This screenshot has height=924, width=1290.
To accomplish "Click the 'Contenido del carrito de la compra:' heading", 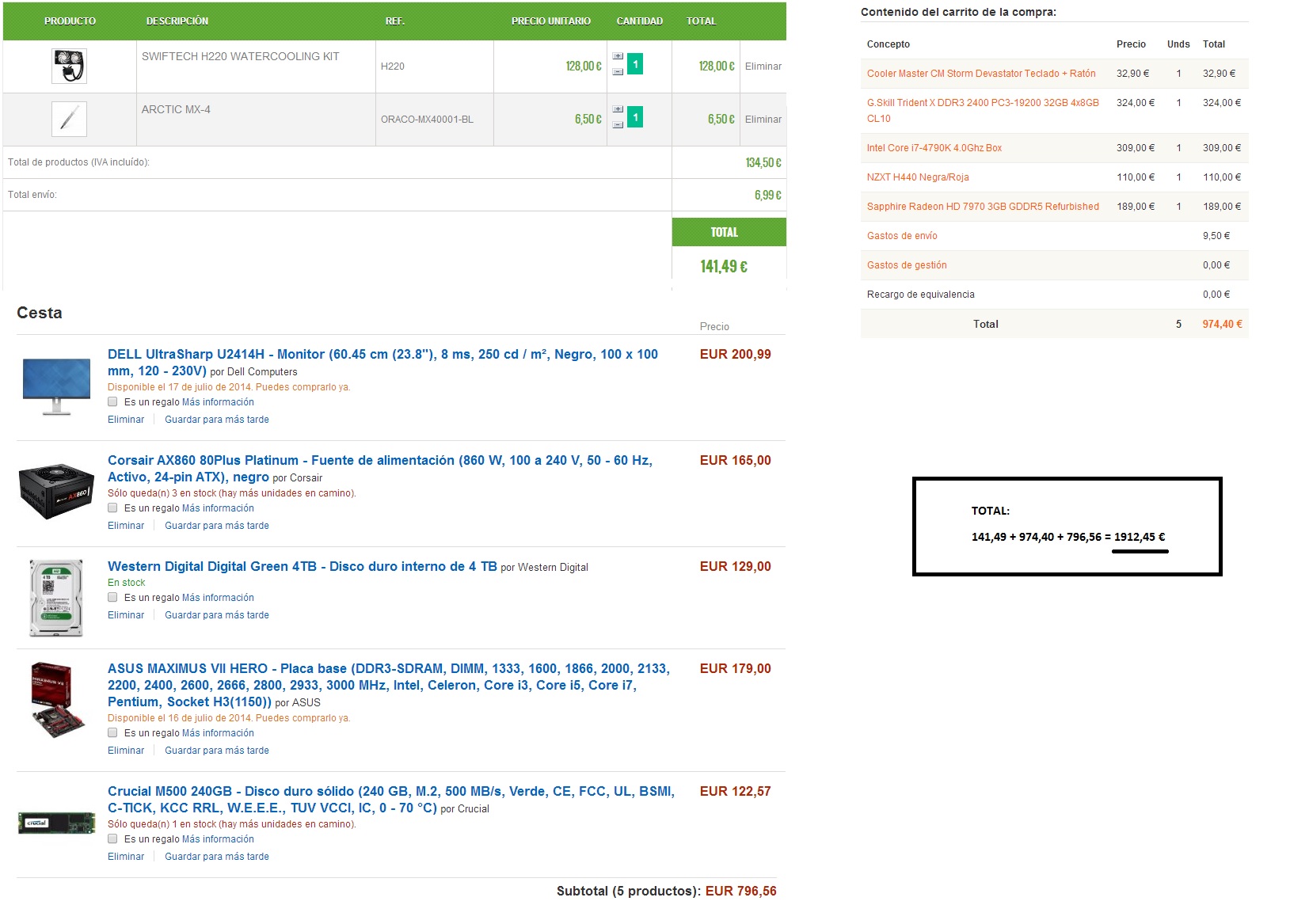I will 958,12.
